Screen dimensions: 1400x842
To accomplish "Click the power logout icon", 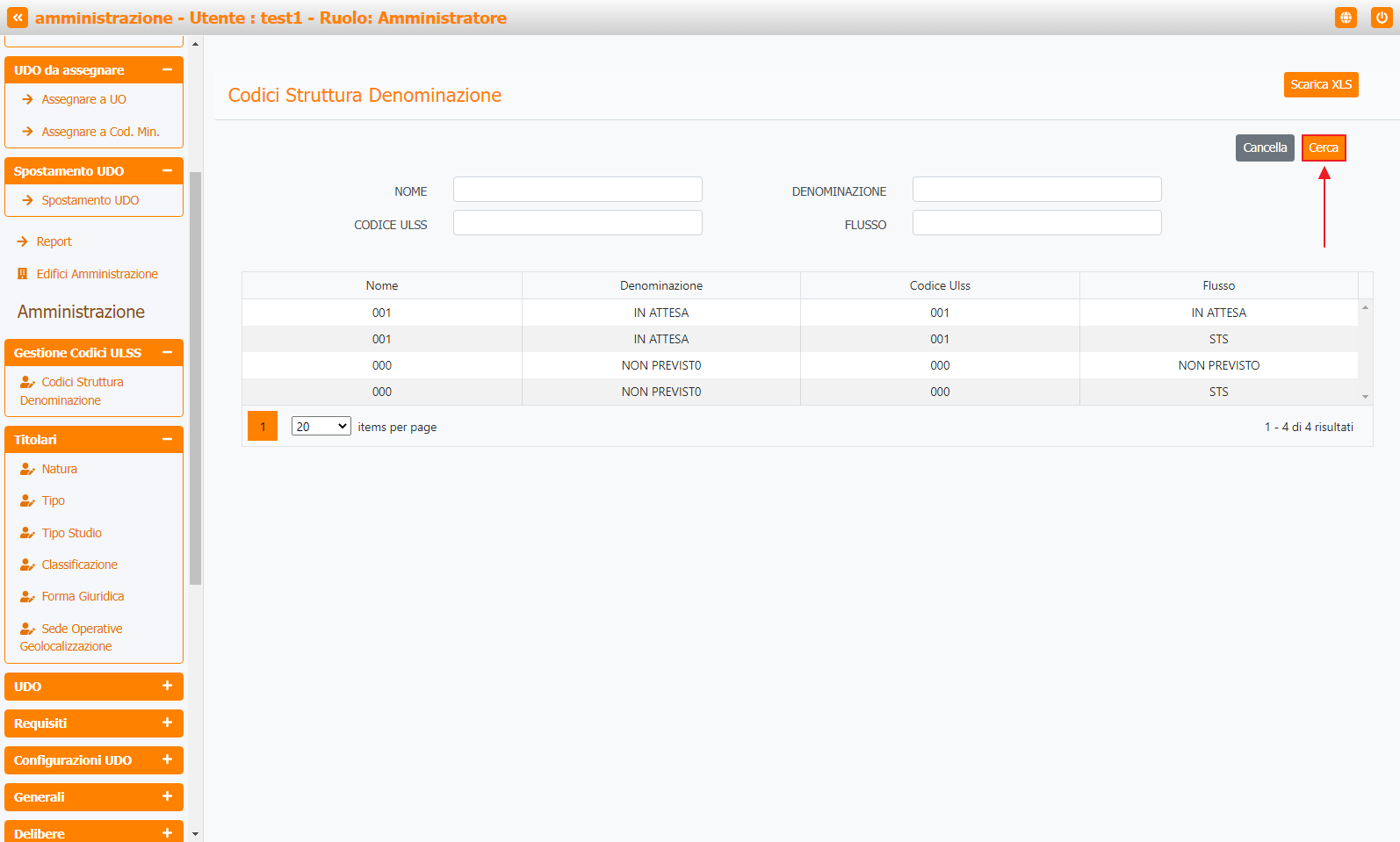I will [1382, 18].
